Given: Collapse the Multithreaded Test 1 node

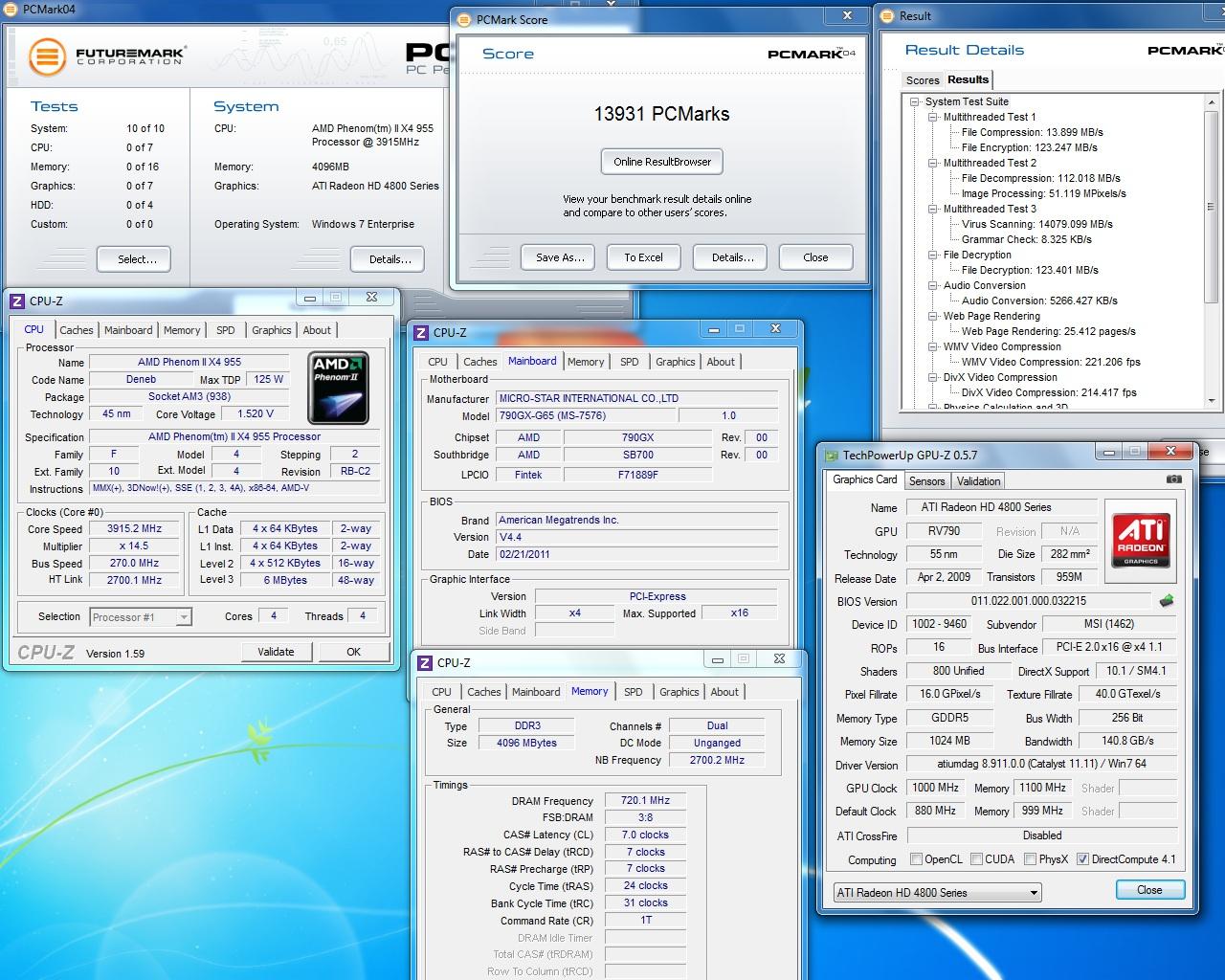Looking at the screenshot, I should pos(933,117).
